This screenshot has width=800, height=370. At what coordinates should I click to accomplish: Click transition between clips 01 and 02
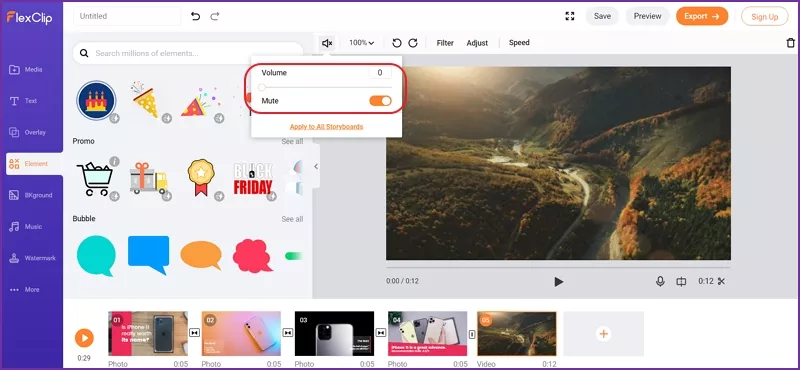194,333
